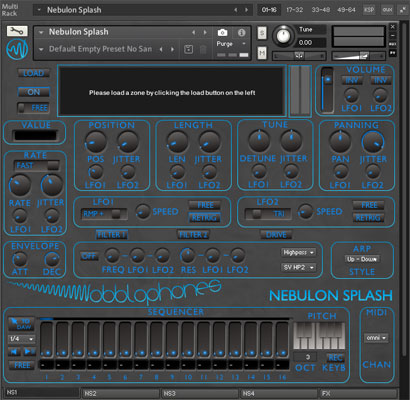Open the Highpass filter type dropdown
The width and height of the screenshot is (410, 400).
tap(298, 253)
